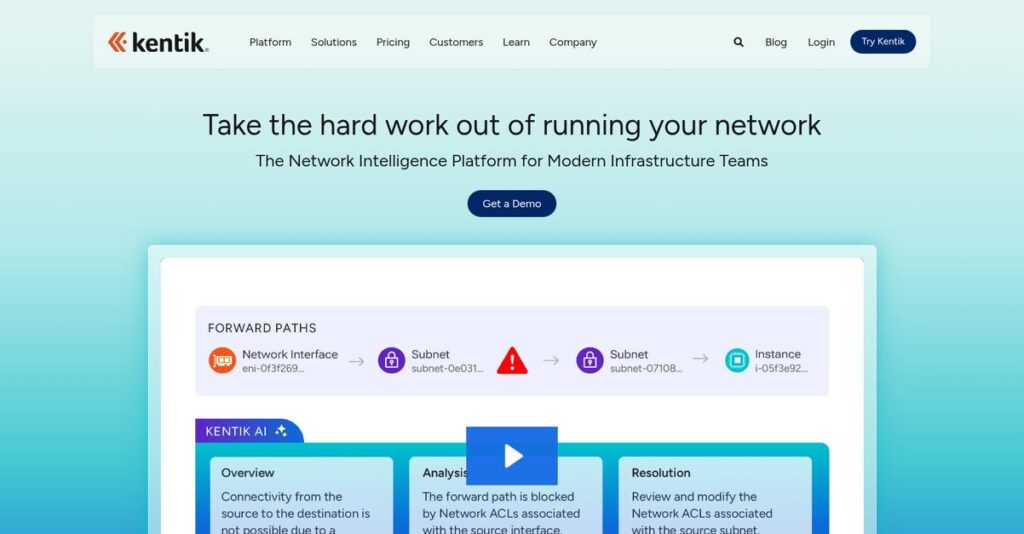Click the Kentik AI sparkle icon

click(281, 431)
